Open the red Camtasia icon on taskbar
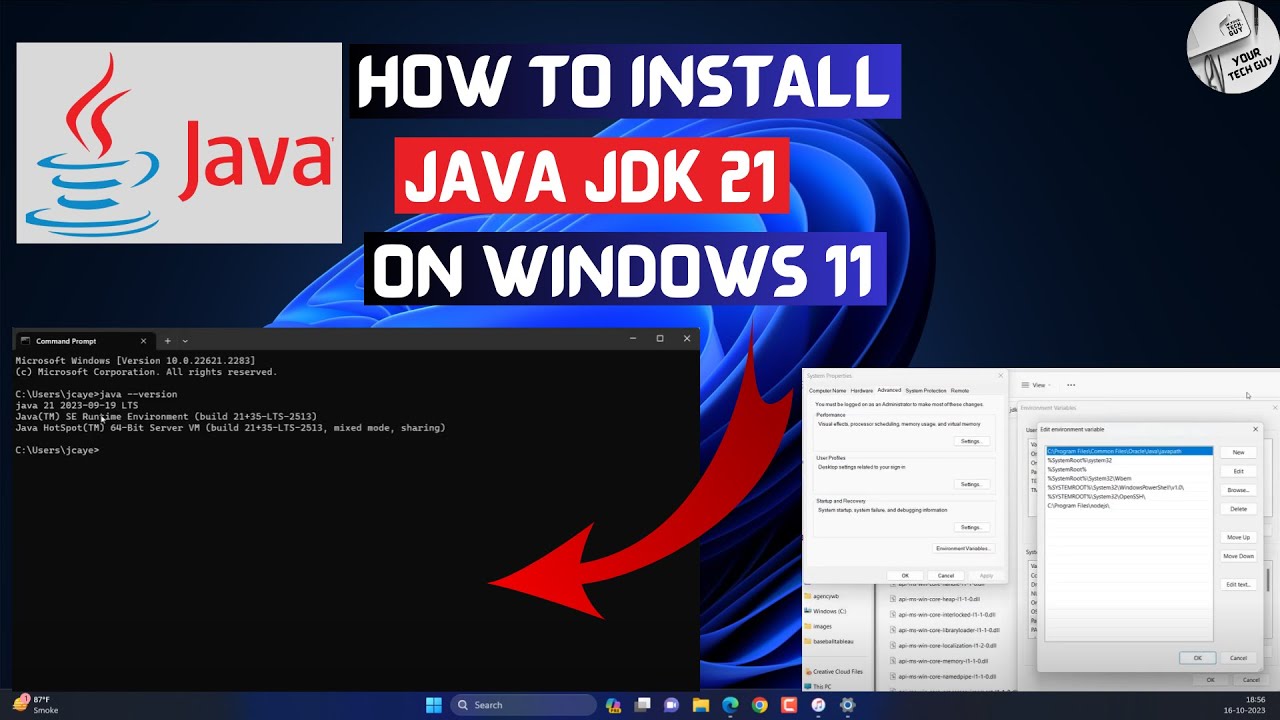Viewport: 1280px width, 720px height. click(788, 705)
